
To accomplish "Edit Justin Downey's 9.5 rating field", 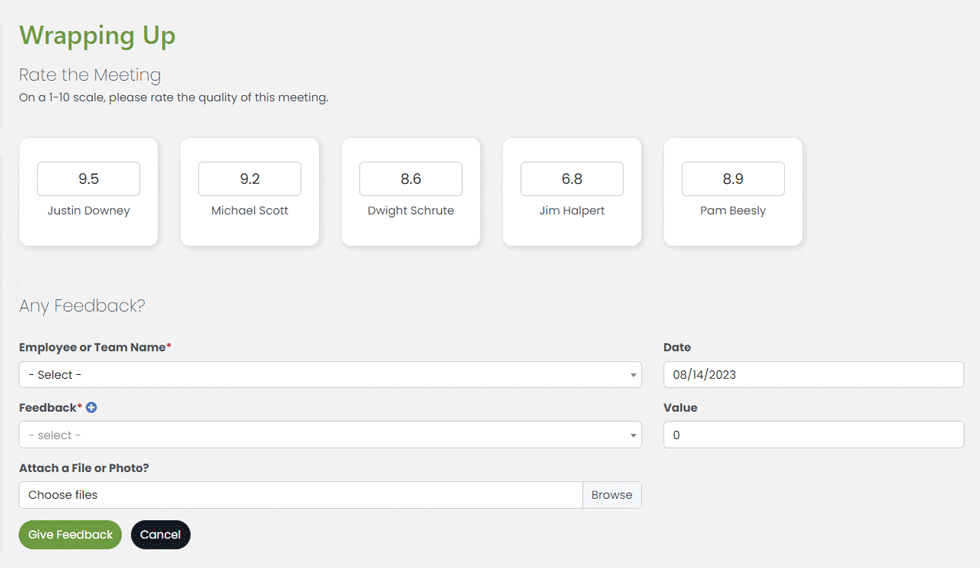I will (x=88, y=179).
